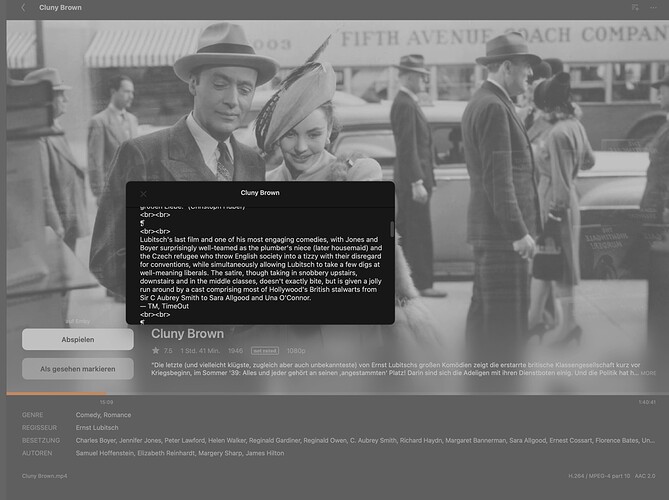
Task: Click the Abspielen button
Action: pos(78,340)
